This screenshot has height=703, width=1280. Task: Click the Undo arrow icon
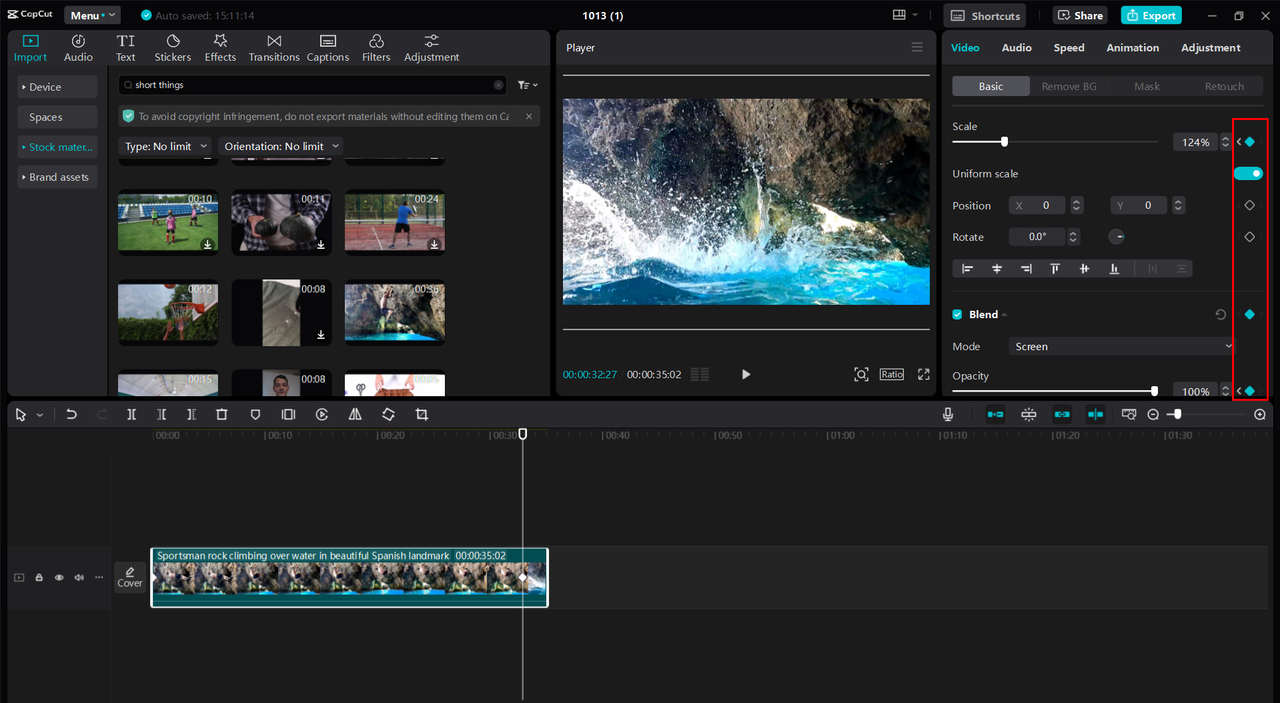pos(71,414)
